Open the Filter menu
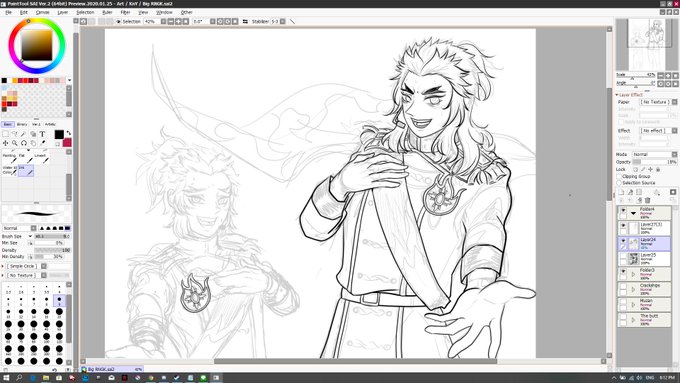The image size is (680, 383). click(x=125, y=12)
